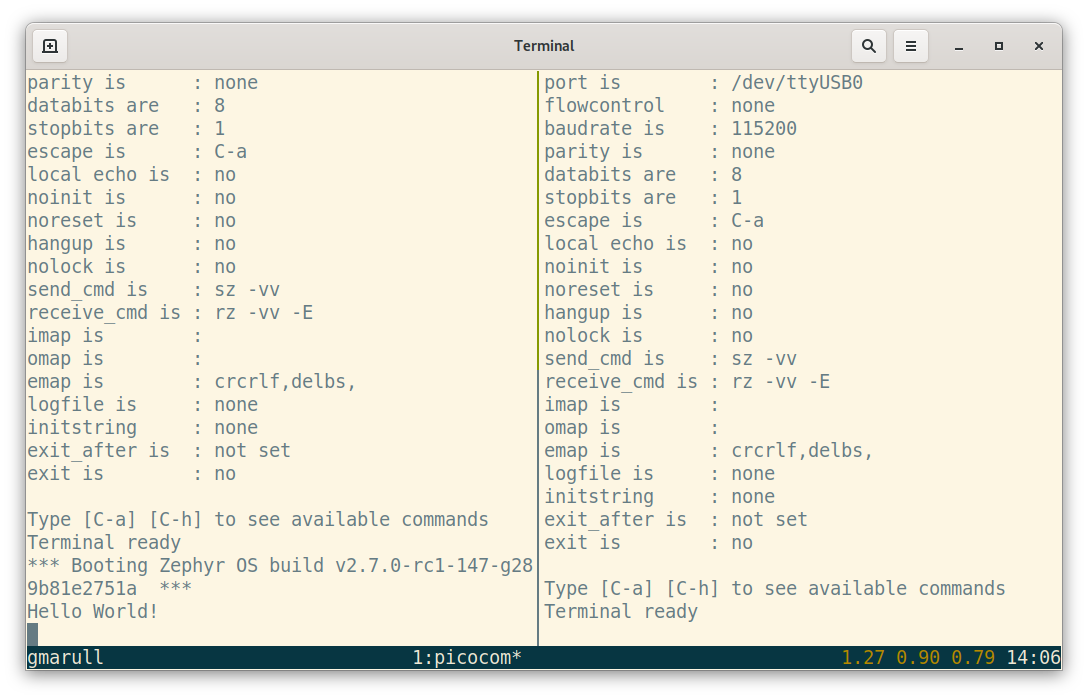Open a new terminal tab
The width and height of the screenshot is (1088, 699).
click(x=50, y=46)
